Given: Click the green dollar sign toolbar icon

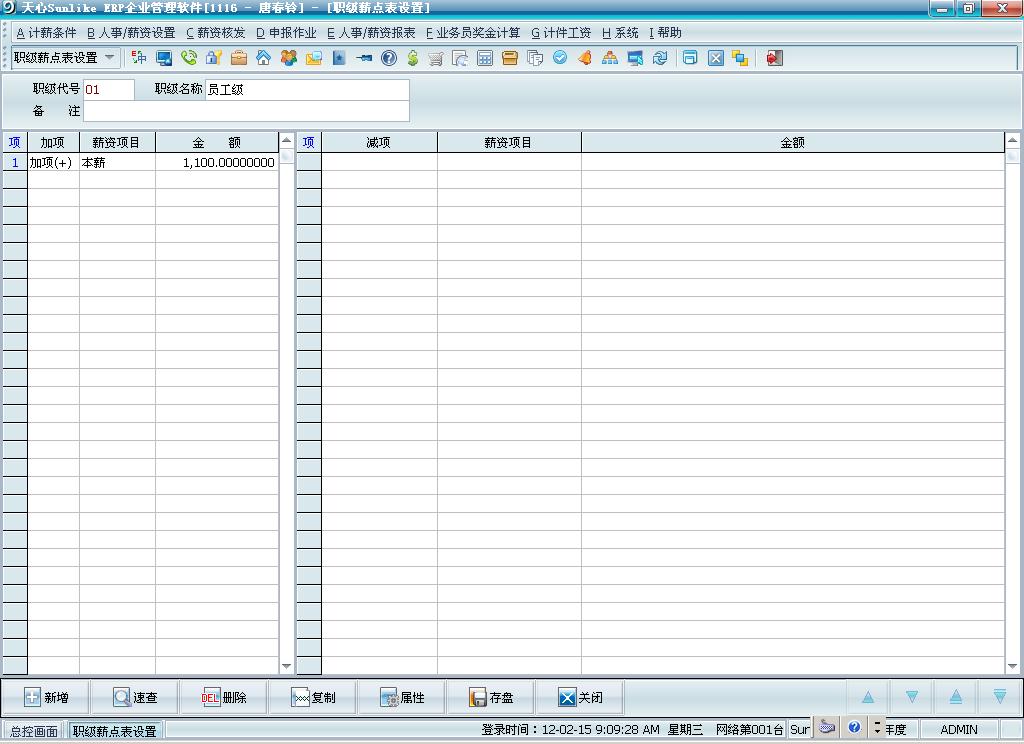Looking at the screenshot, I should [412, 58].
